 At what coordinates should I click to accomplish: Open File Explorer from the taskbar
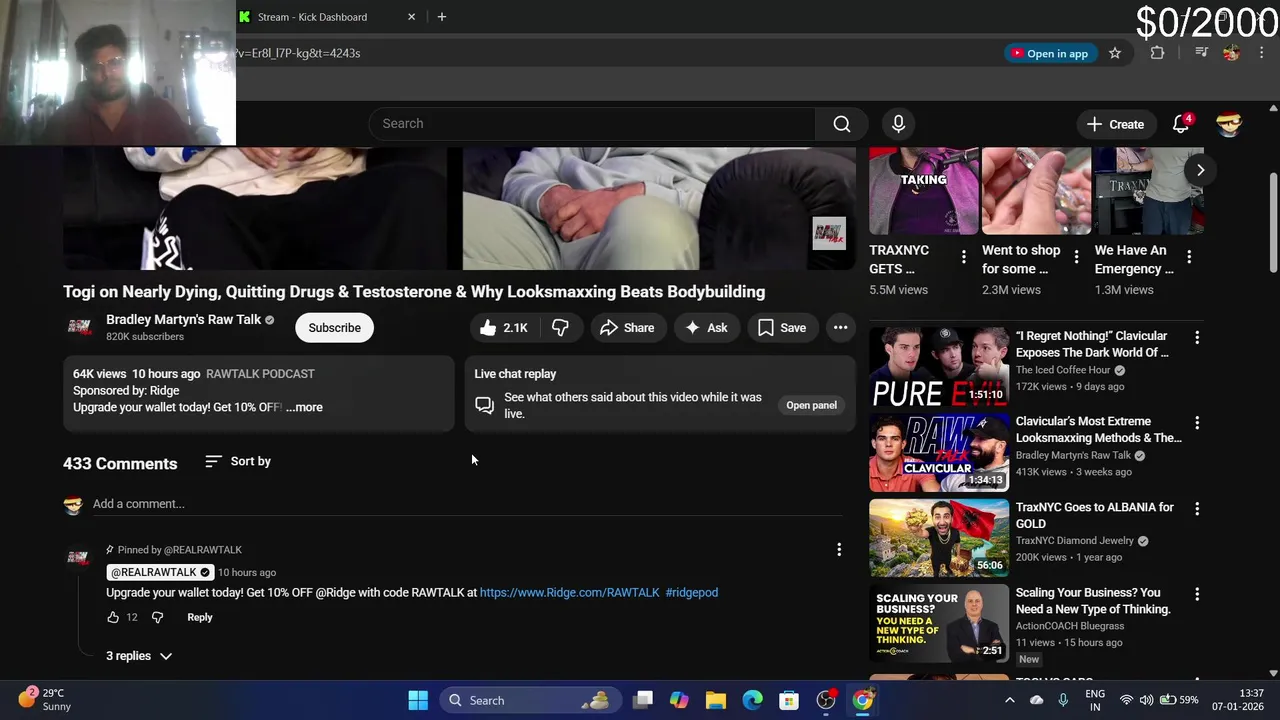coord(716,700)
